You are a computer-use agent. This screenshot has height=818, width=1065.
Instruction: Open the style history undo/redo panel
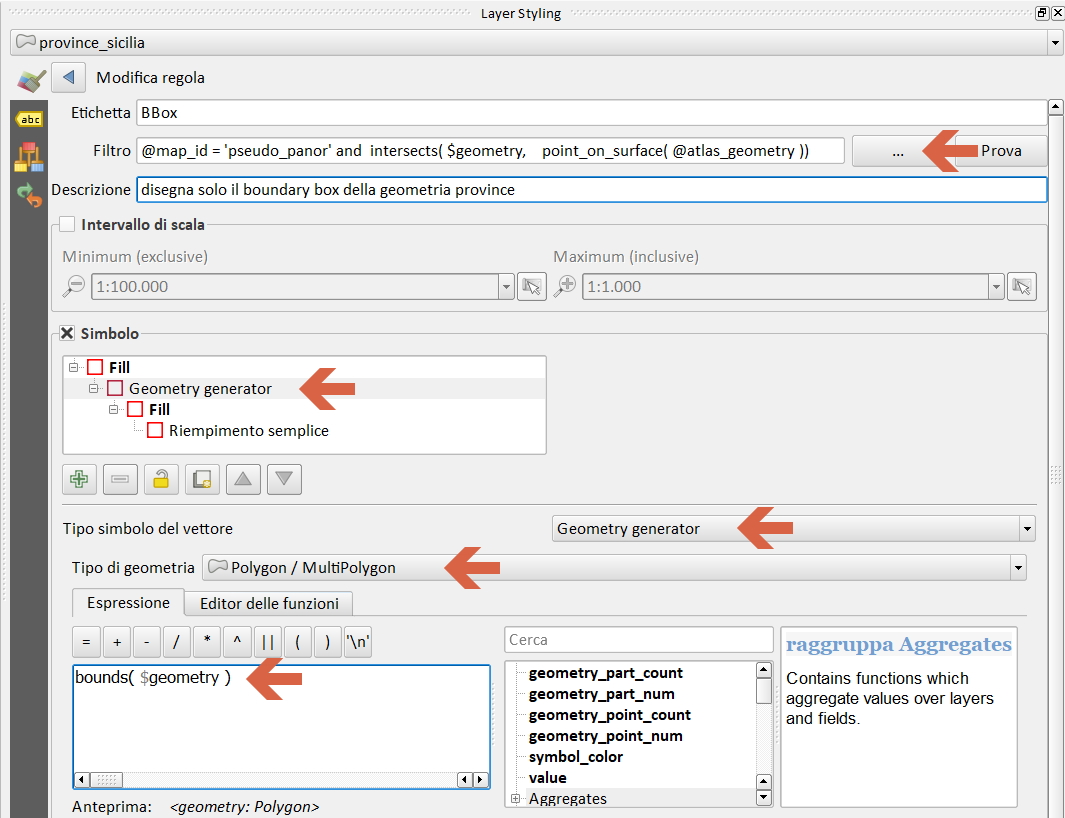(30, 195)
